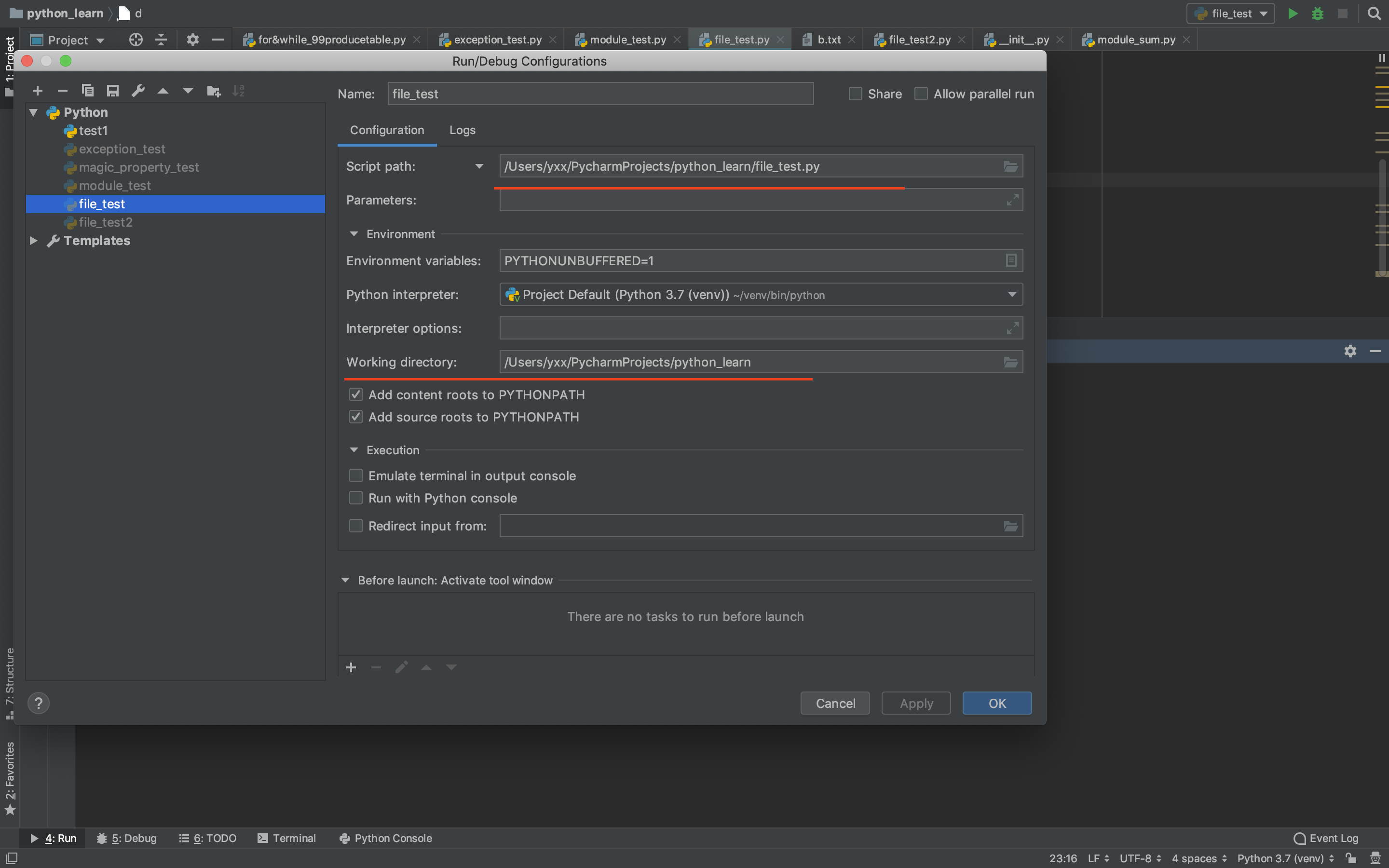
Task: Click the Parameters input field
Action: tap(752, 200)
